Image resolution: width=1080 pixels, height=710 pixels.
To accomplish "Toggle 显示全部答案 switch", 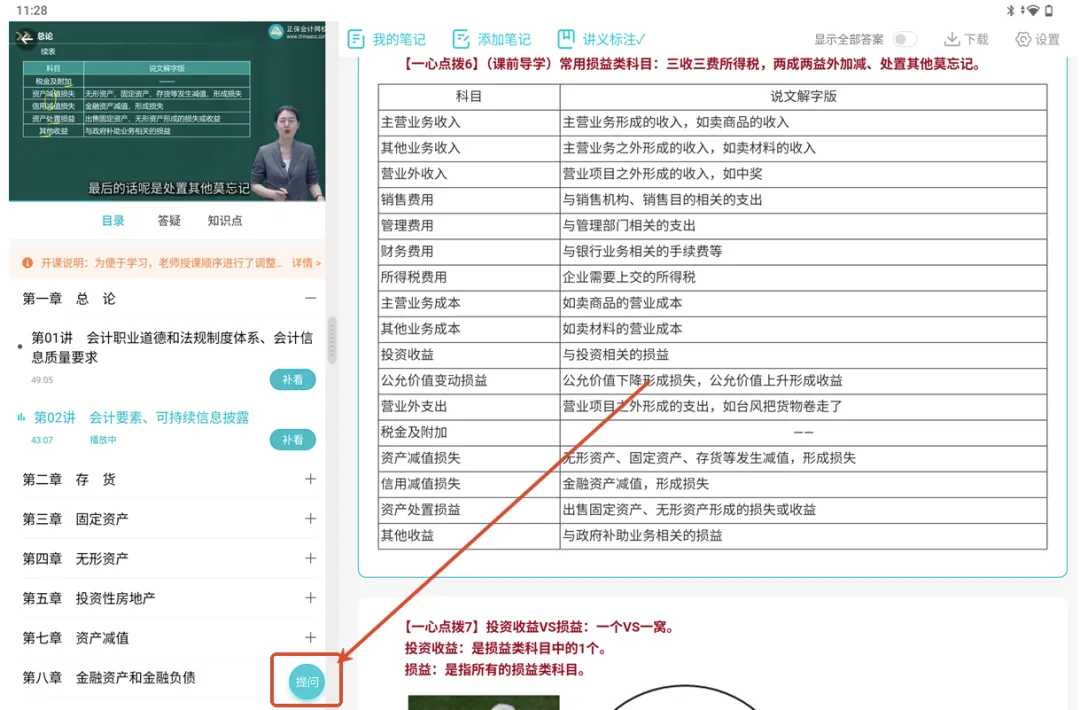I will click(x=904, y=39).
